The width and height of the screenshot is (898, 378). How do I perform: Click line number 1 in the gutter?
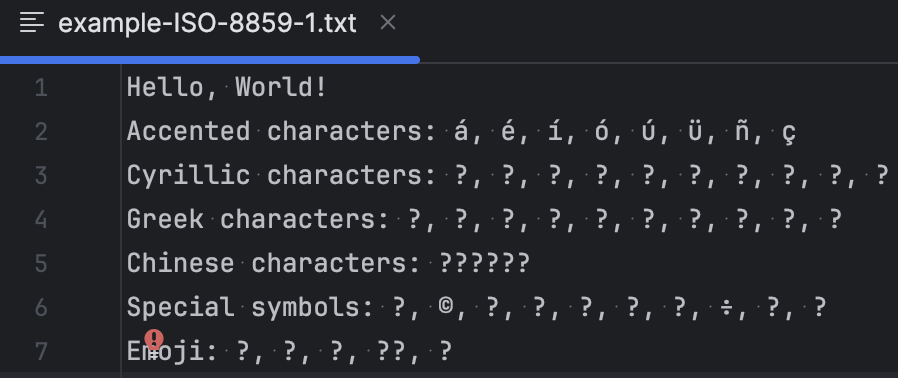coord(41,88)
